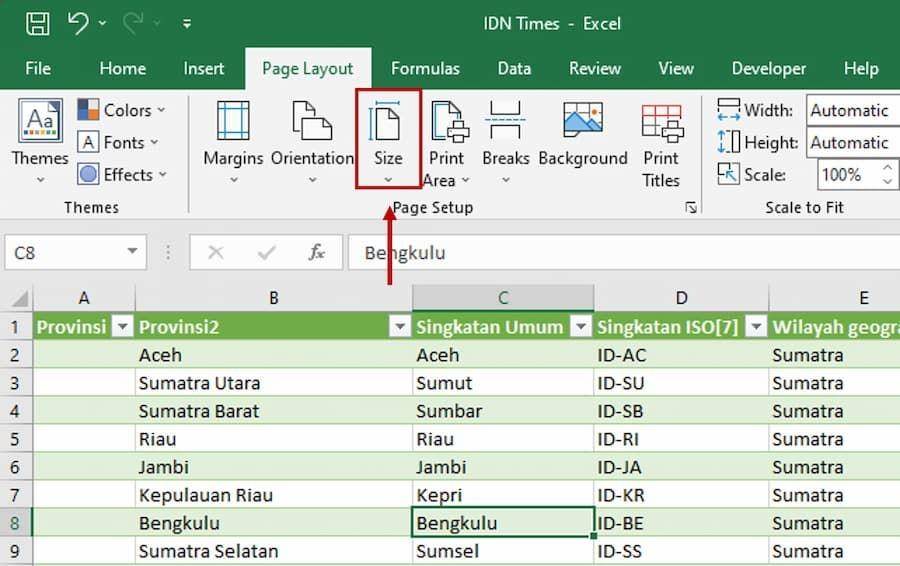900x566 pixels.
Task: Increase Scale with the up spinner
Action: [x=887, y=168]
